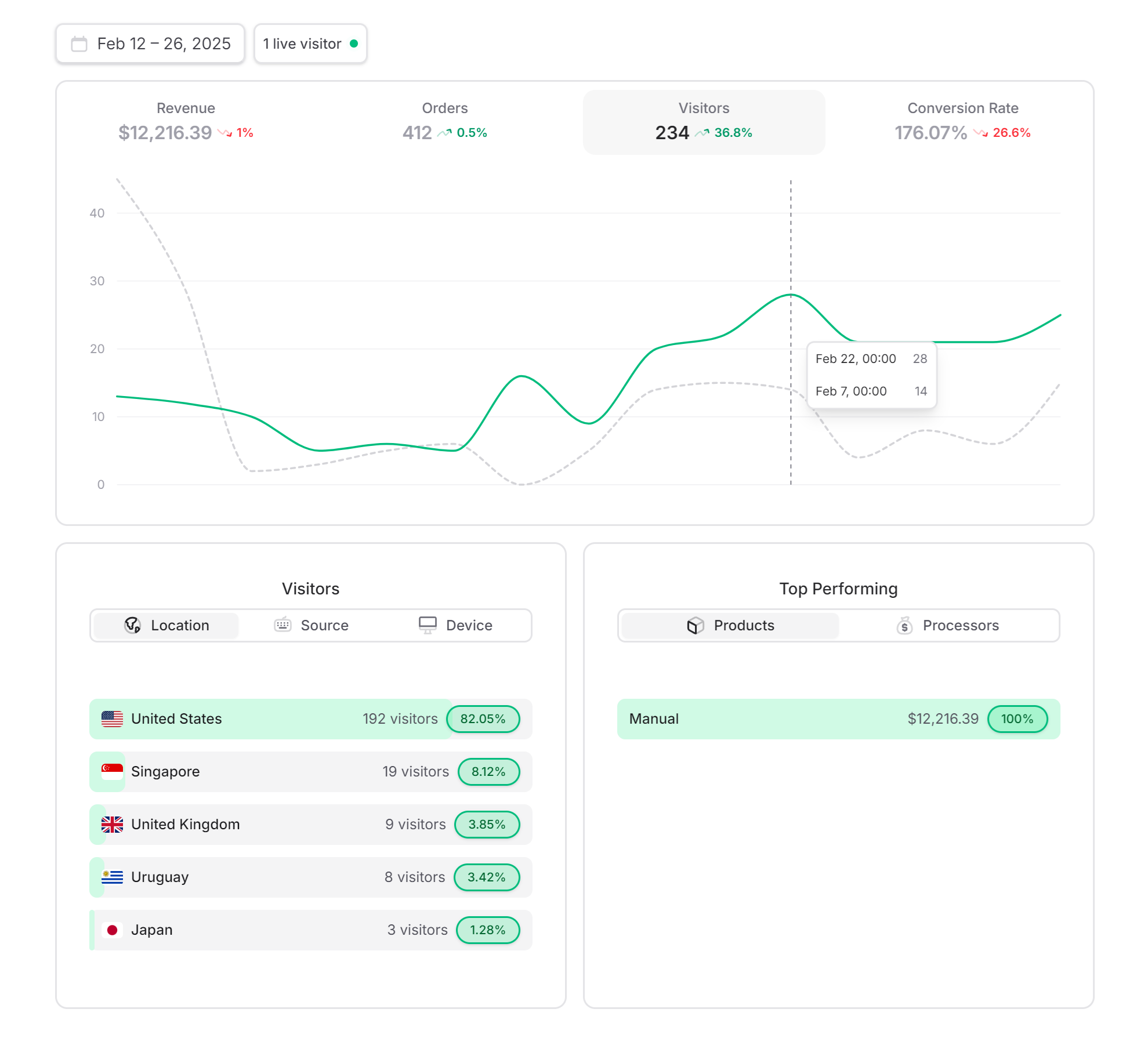Click the calendar icon in date picker

pyautogui.click(x=79, y=44)
